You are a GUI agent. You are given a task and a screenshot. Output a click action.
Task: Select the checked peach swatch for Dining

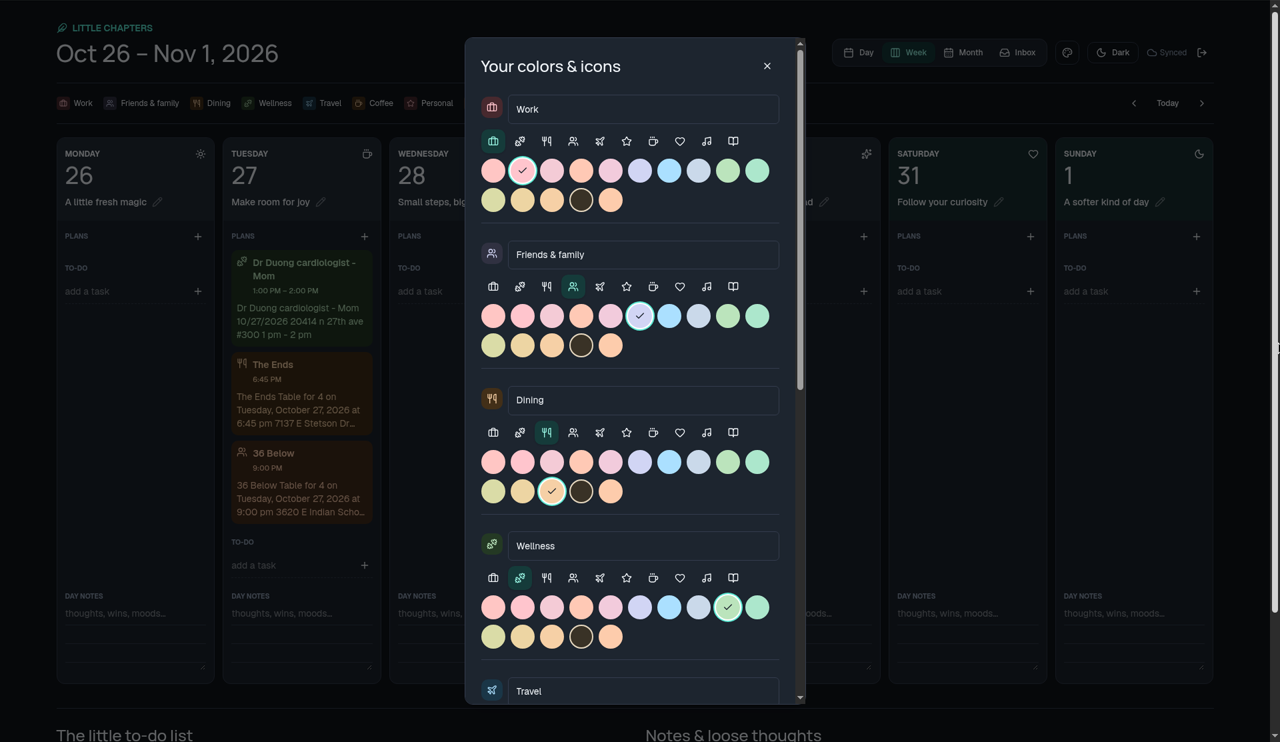click(552, 491)
